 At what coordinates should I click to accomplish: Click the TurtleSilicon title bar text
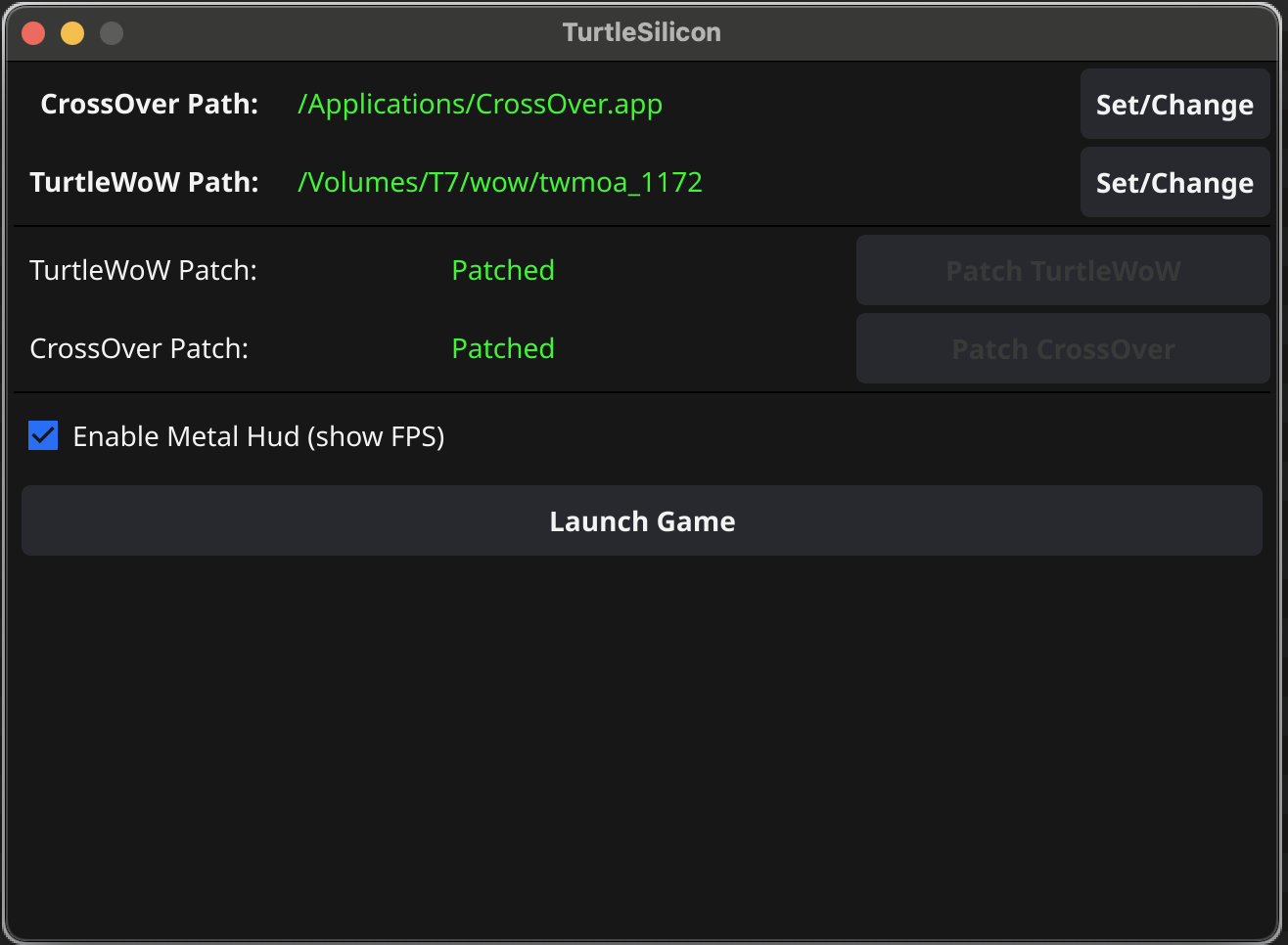tap(642, 32)
